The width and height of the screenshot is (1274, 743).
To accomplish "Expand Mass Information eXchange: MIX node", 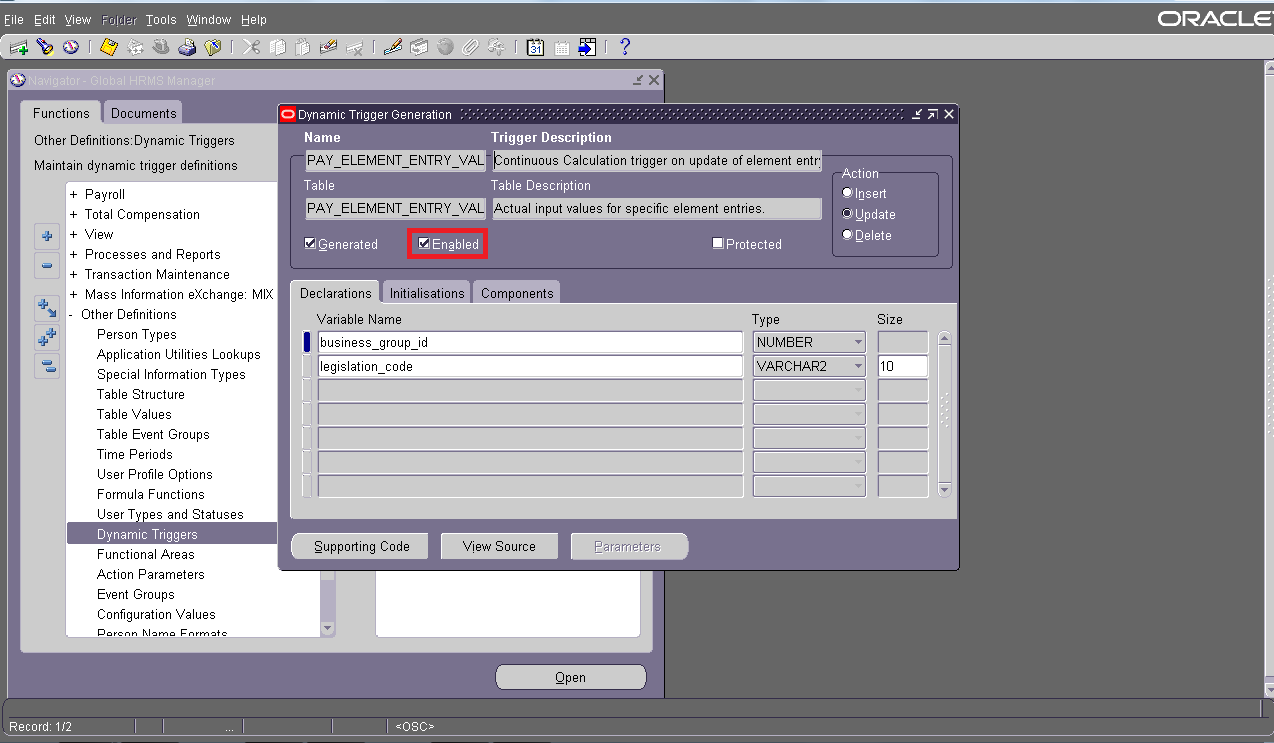I will (x=73, y=294).
